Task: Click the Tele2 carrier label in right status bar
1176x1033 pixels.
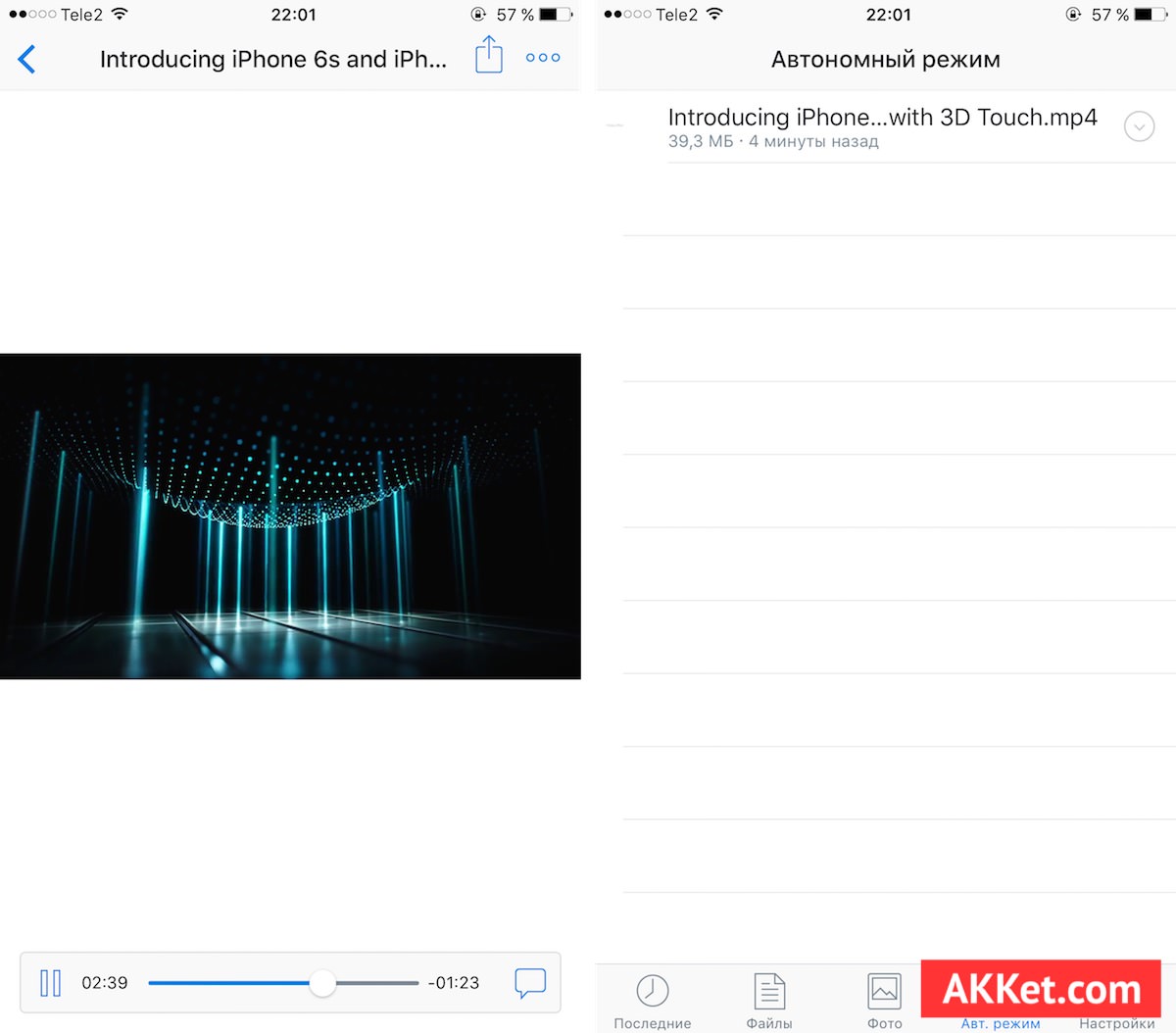Action: [676, 15]
